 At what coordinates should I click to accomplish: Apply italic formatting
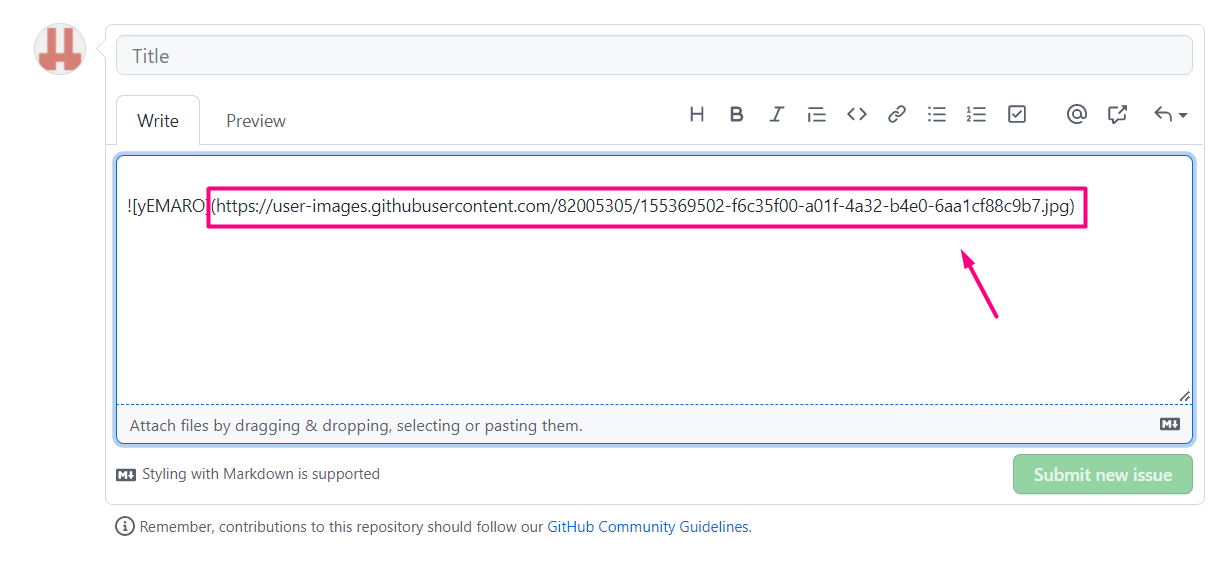coord(776,114)
